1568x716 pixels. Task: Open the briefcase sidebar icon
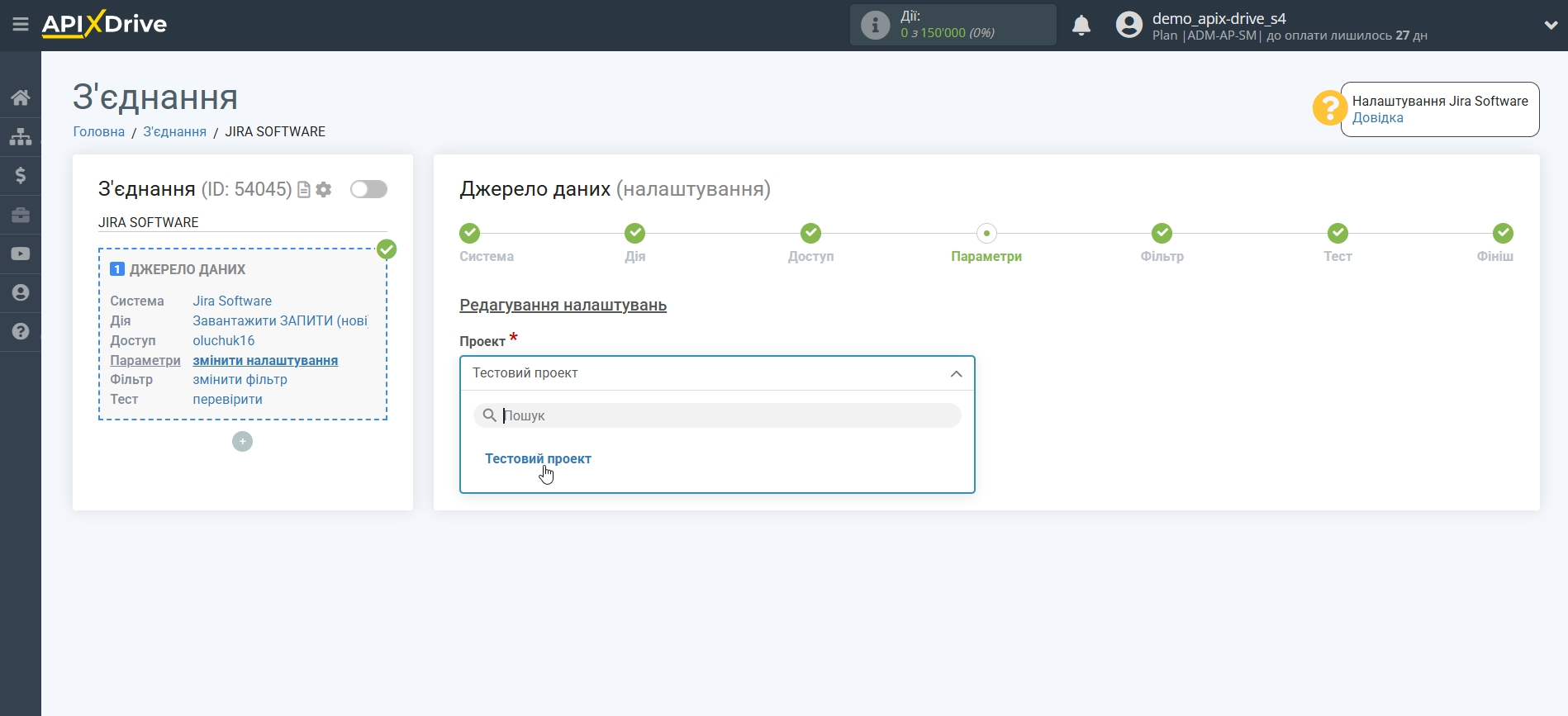tap(21, 215)
